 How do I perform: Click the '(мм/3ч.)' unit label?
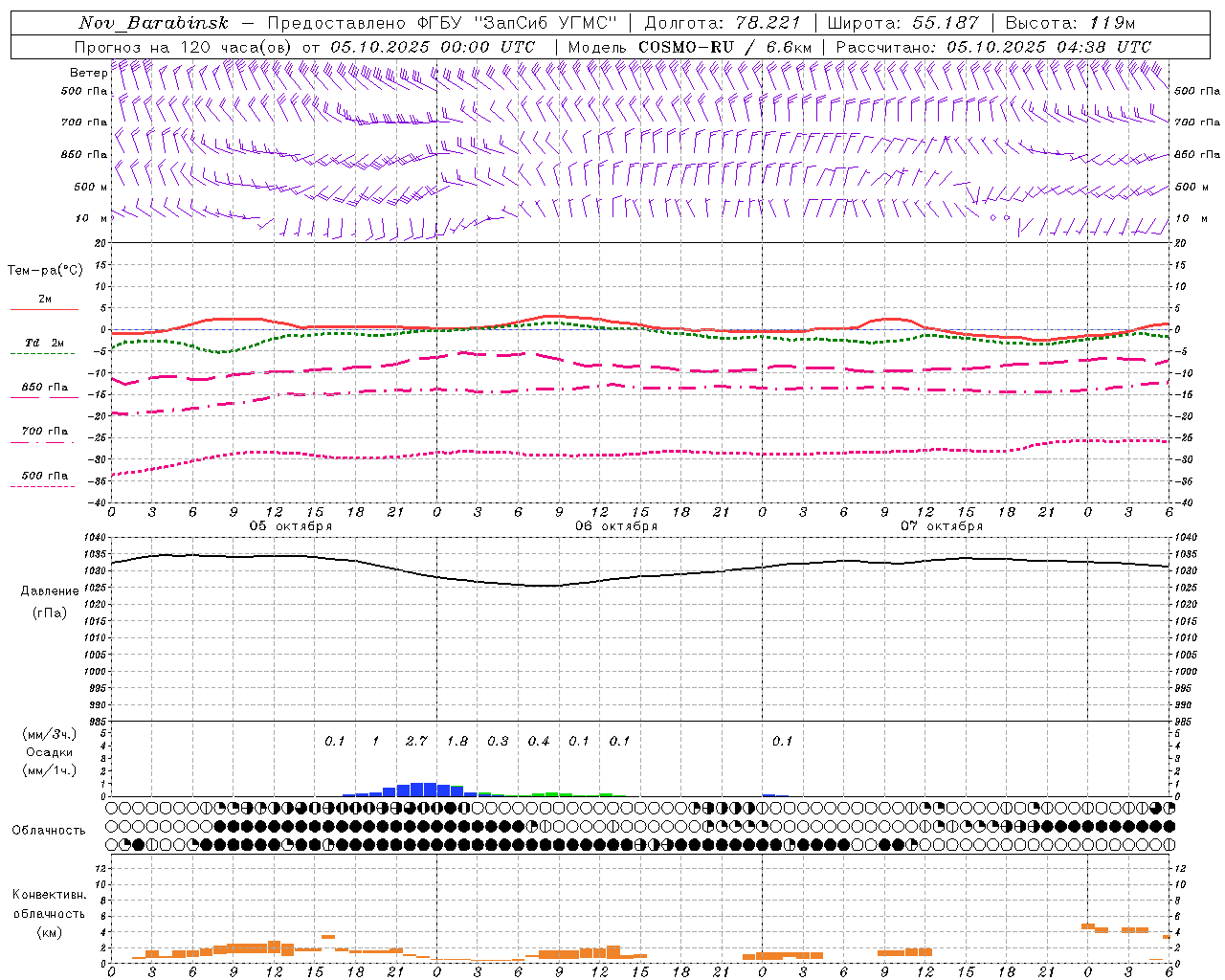(x=50, y=734)
